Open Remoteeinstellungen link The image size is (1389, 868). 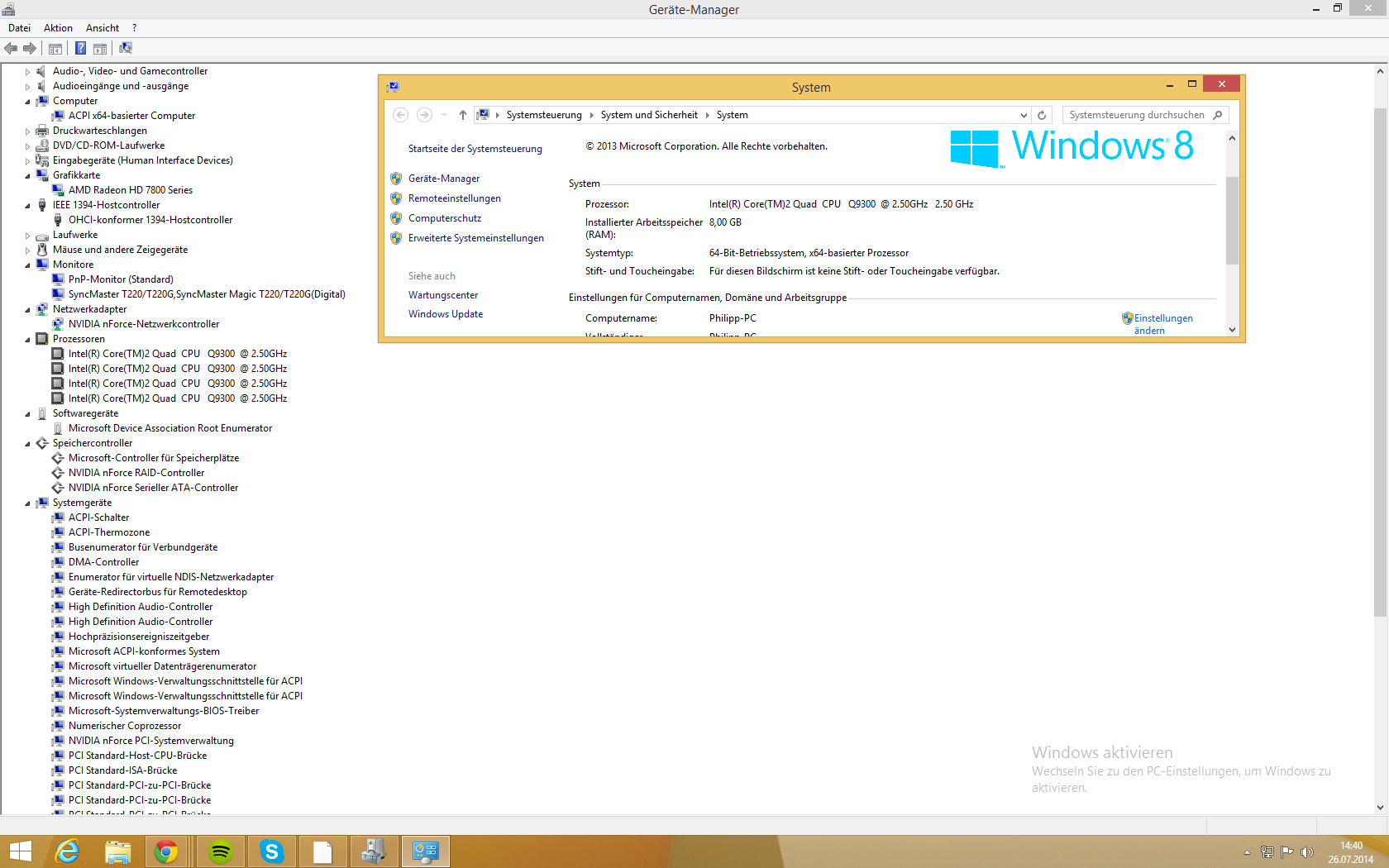[x=455, y=198]
